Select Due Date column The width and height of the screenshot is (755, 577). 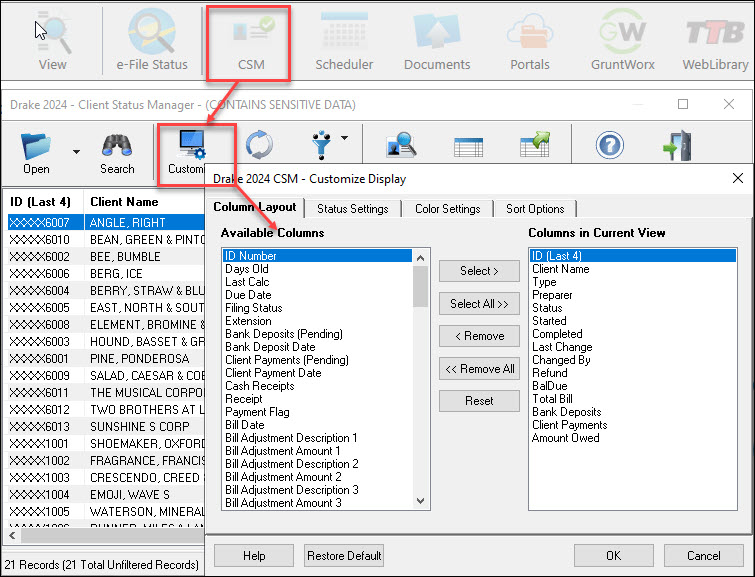317,295
